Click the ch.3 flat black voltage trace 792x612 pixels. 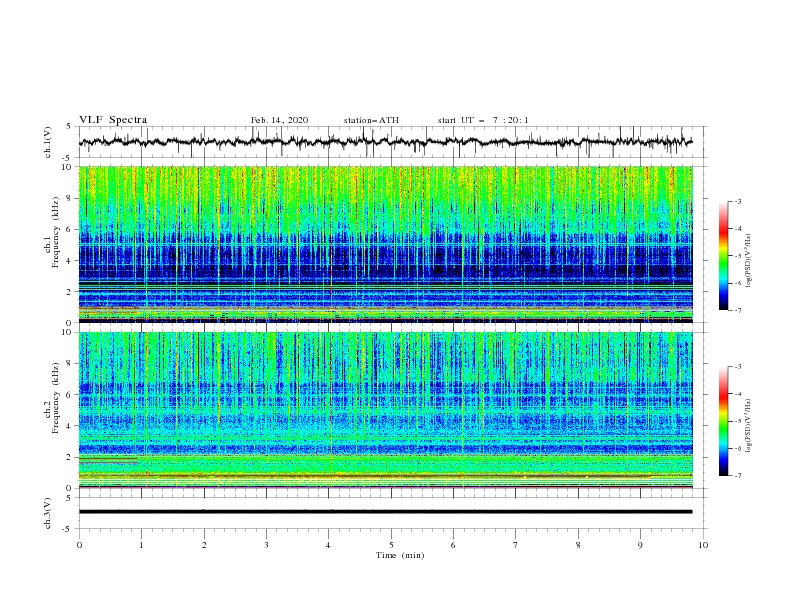[x=385, y=512]
